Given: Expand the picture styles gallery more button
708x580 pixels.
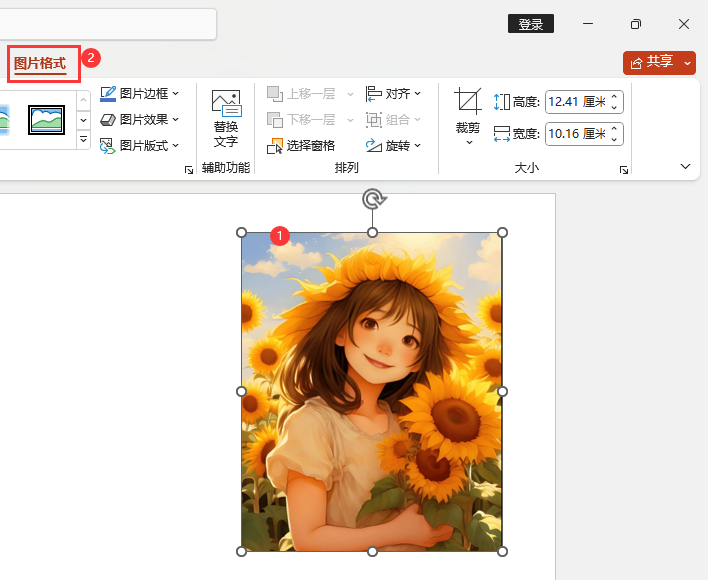Looking at the screenshot, I should (84, 140).
